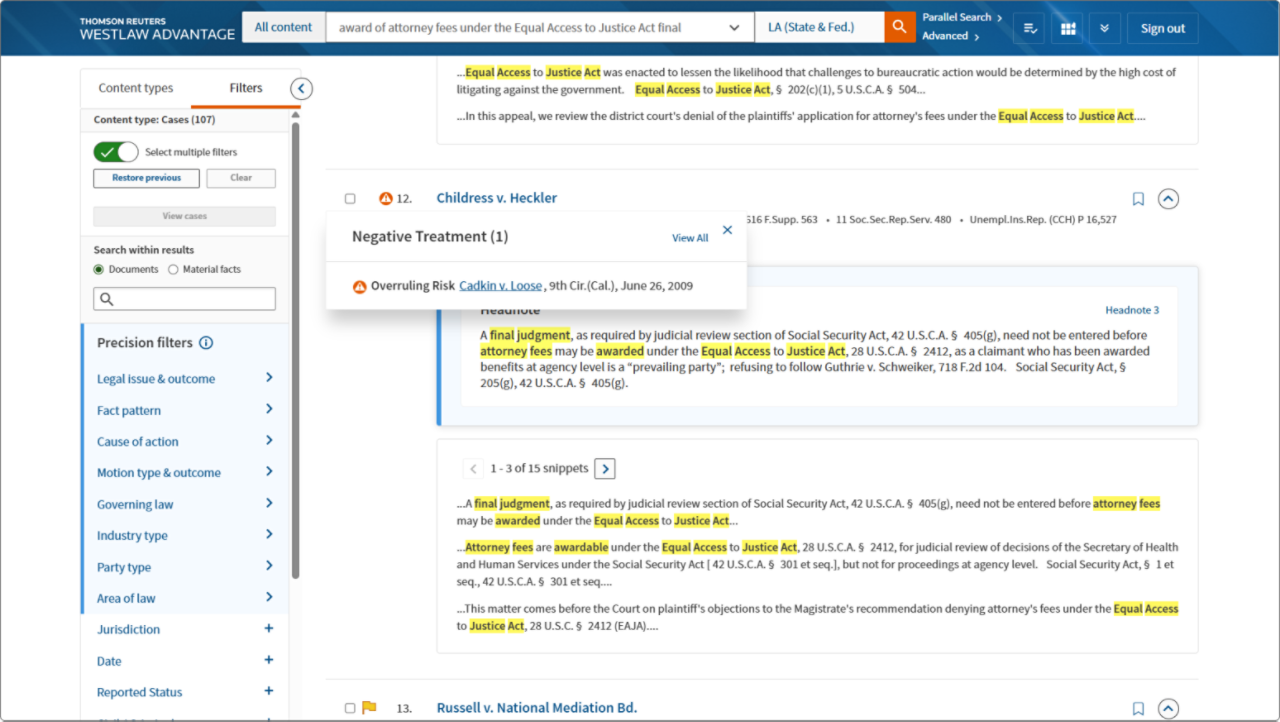This screenshot has width=1280, height=722.
Task: Toggle the Select multiple filters switch
Action: click(116, 152)
